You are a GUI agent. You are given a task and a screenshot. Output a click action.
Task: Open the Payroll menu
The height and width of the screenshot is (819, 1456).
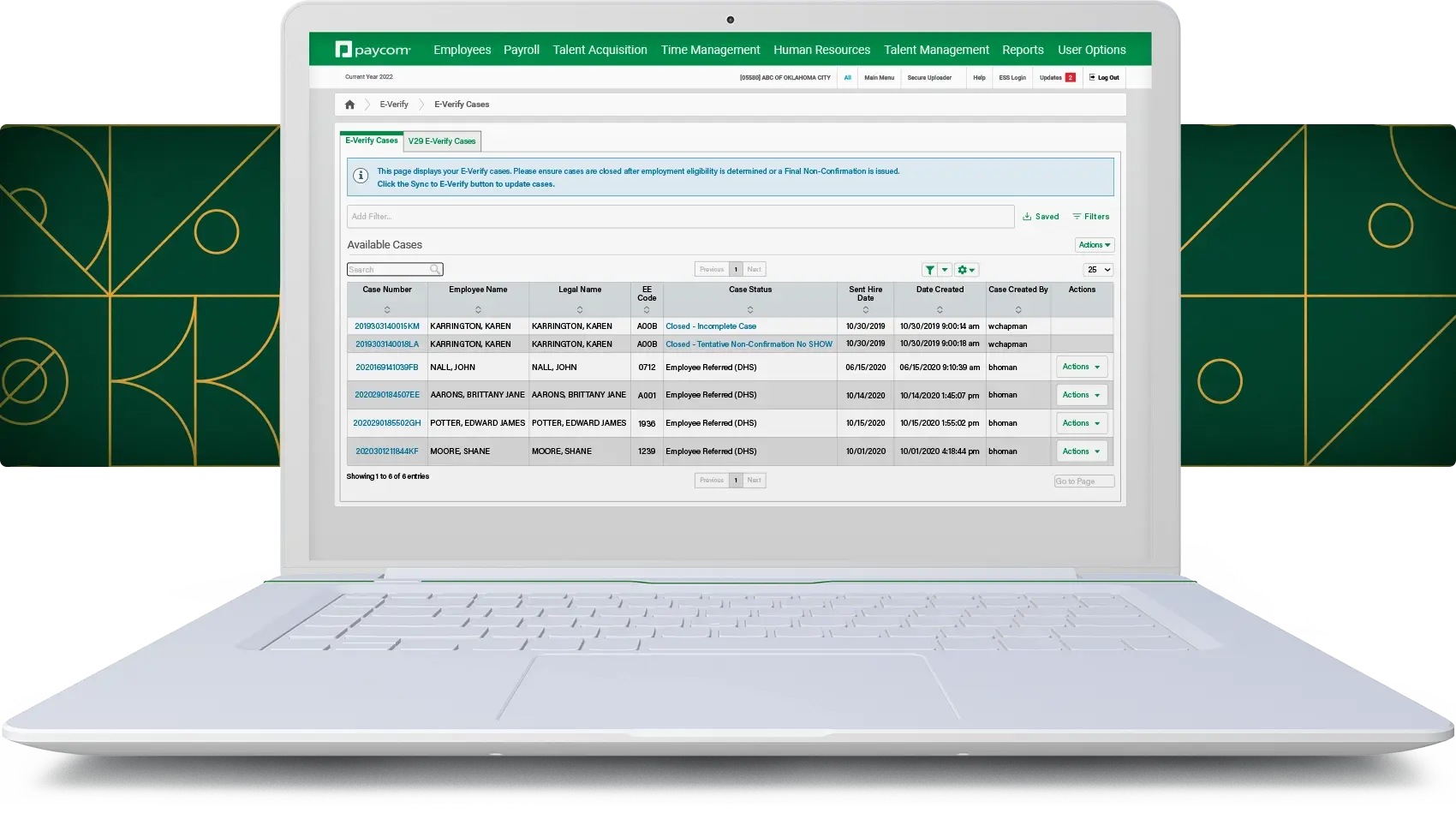click(521, 50)
